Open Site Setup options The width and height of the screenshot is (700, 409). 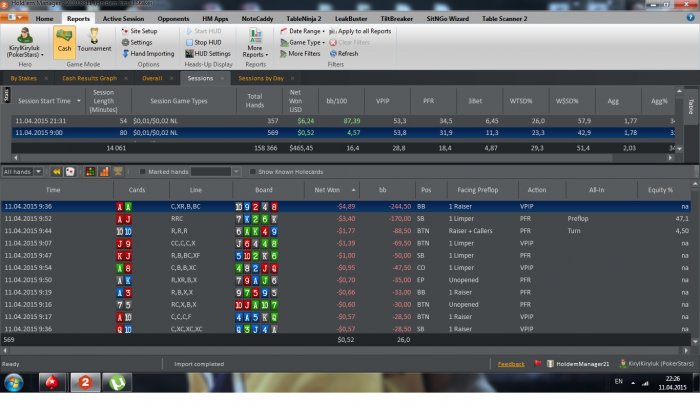[x=139, y=31]
